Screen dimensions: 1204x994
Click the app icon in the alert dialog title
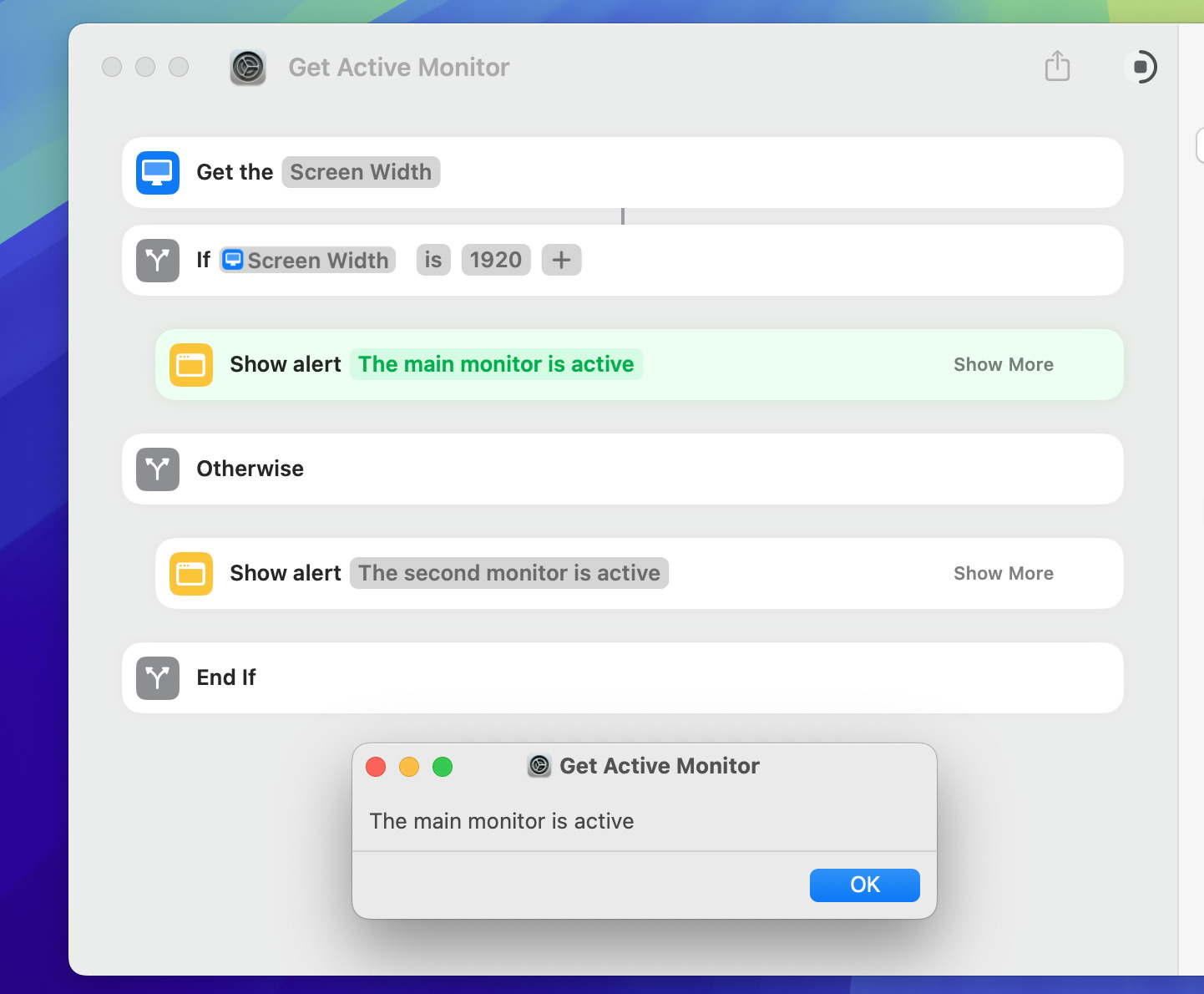539,765
